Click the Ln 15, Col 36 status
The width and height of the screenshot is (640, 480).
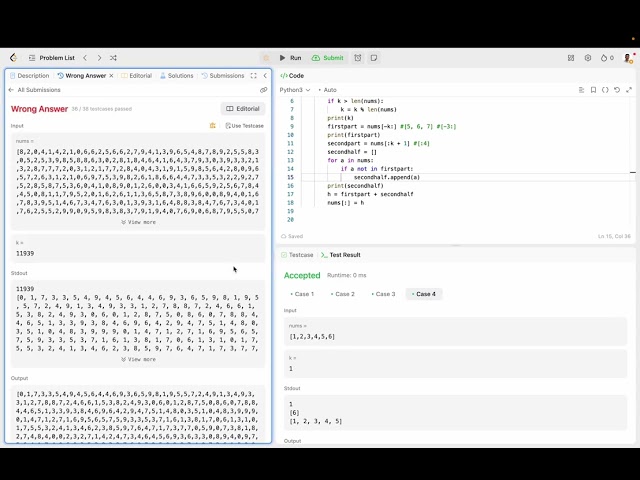click(x=614, y=236)
